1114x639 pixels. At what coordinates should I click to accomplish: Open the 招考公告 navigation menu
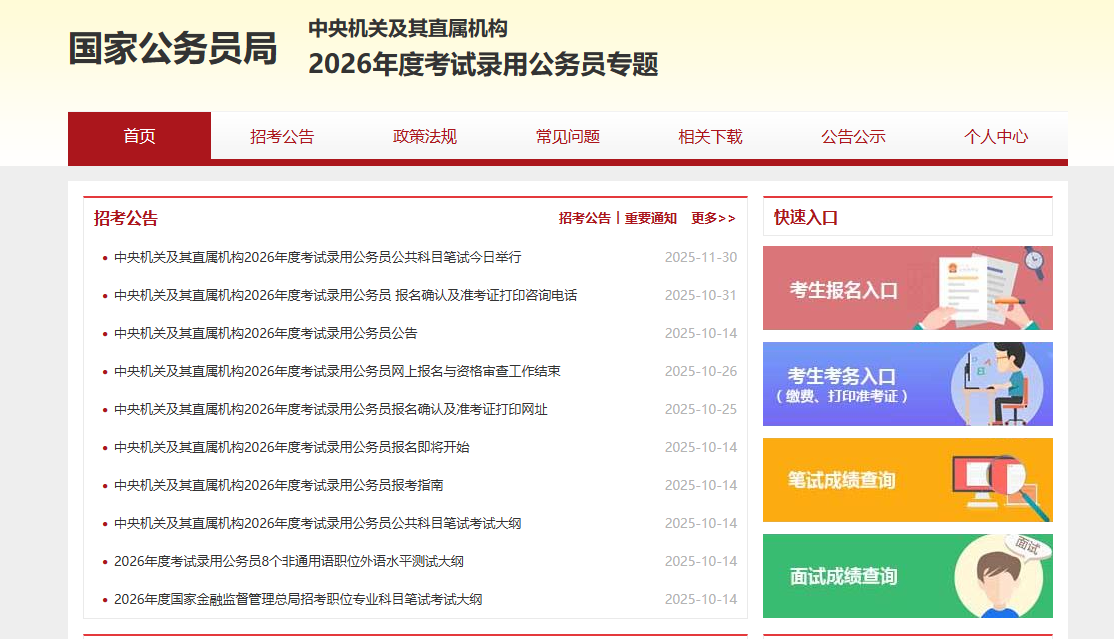coord(282,137)
